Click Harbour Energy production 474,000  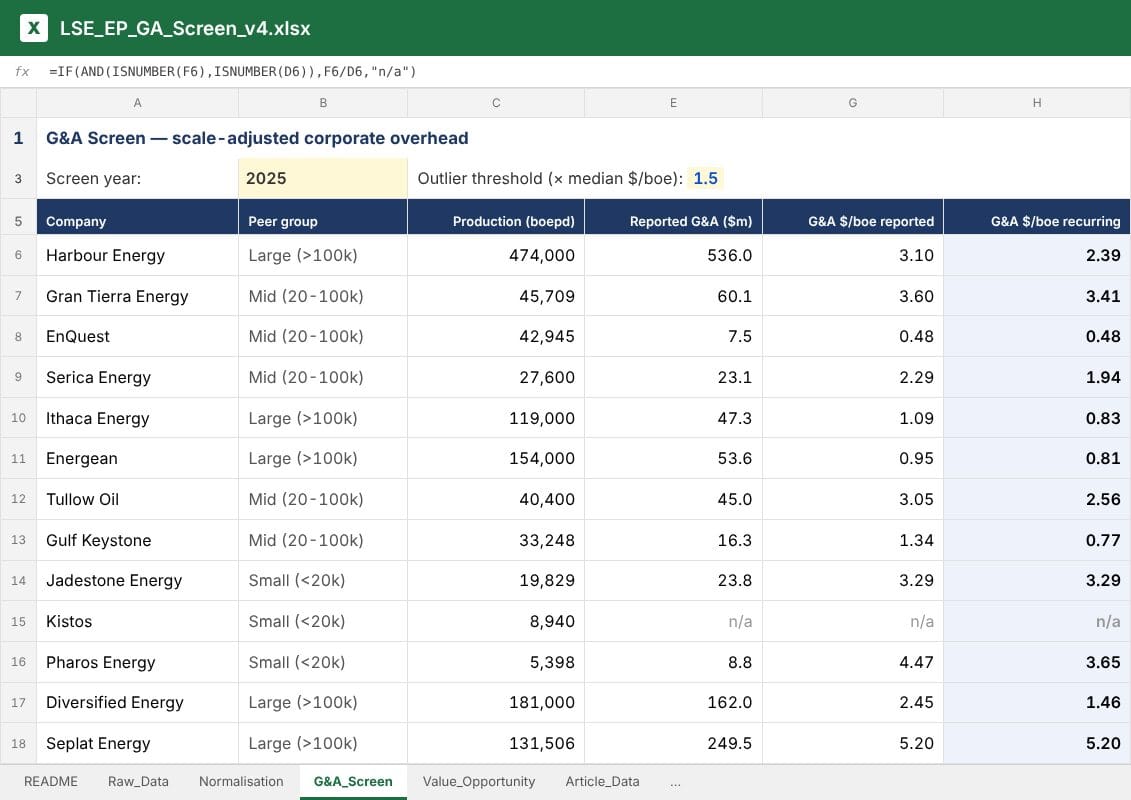496,255
